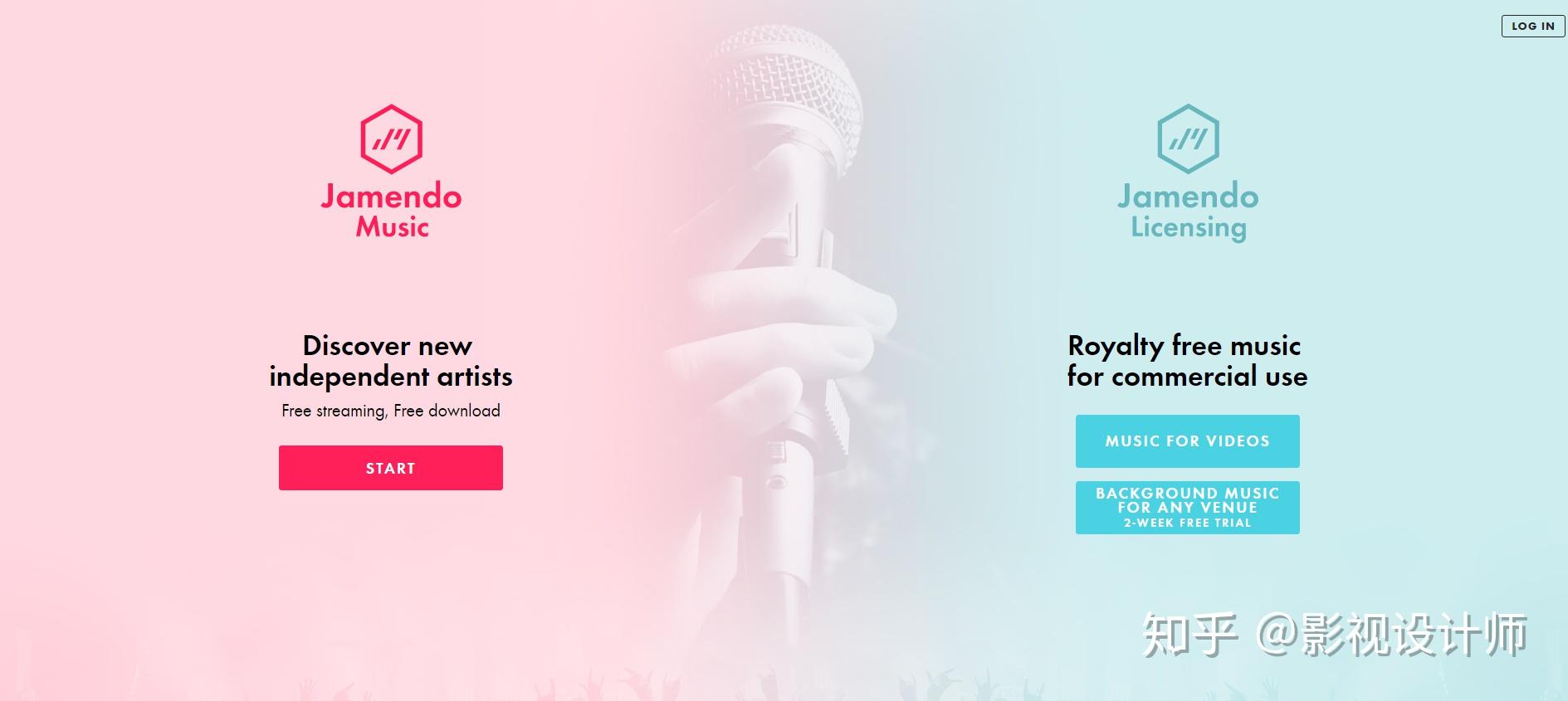Open the MUSIC FOR VIDEOS button
Image resolution: width=1568 pixels, height=701 pixels.
[1187, 441]
